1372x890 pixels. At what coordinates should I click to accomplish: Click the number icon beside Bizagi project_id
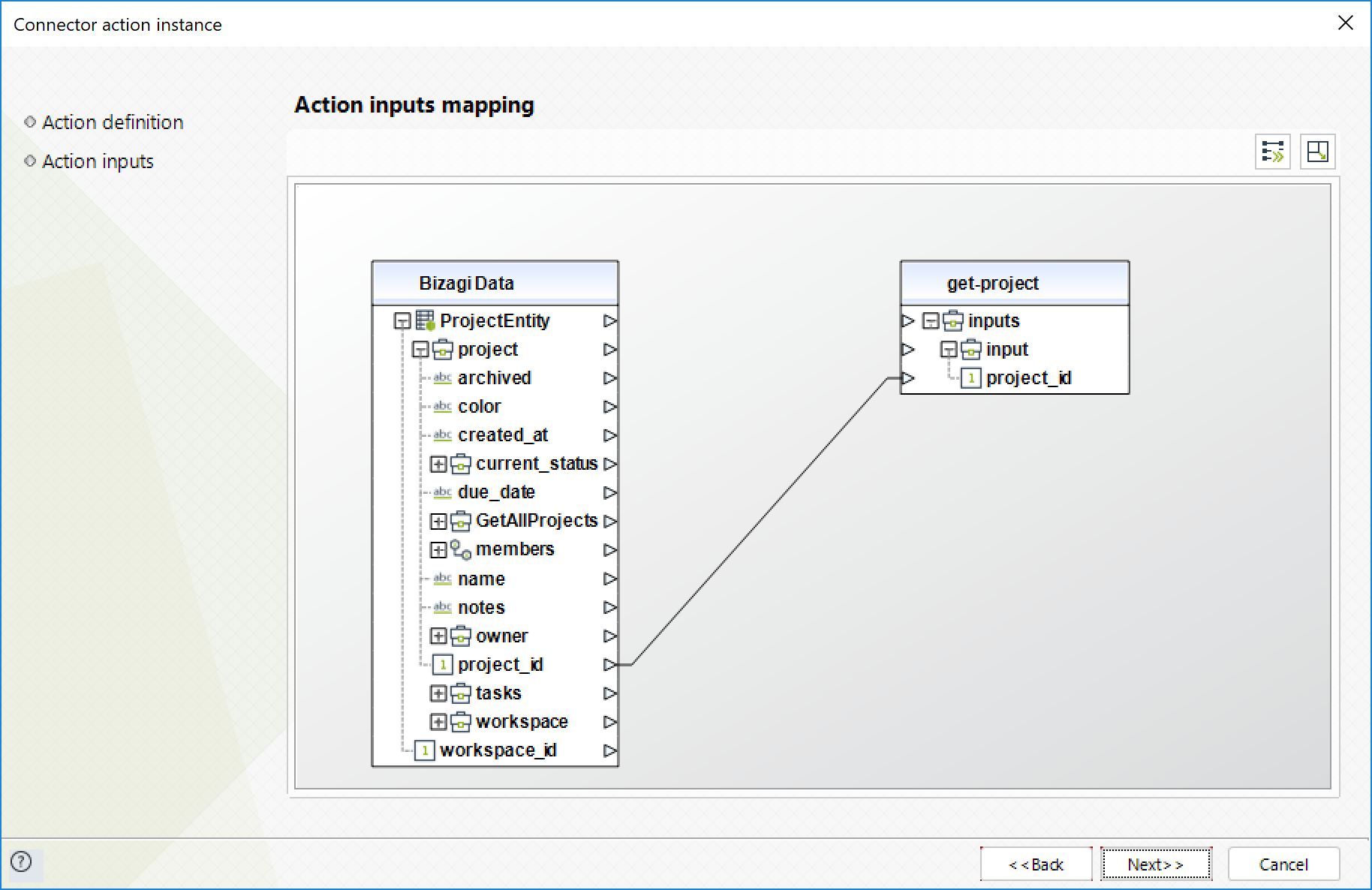pyautogui.click(x=443, y=665)
